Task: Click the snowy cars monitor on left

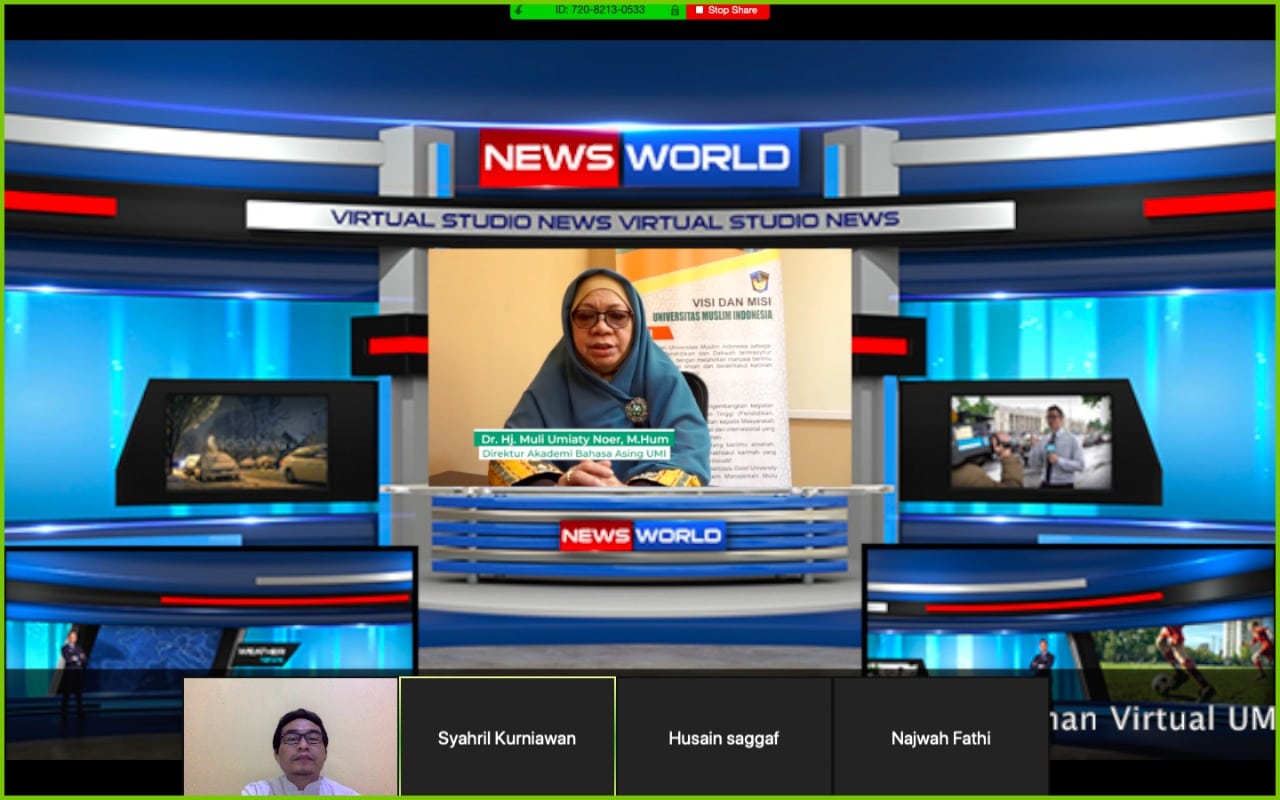Action: (247, 441)
